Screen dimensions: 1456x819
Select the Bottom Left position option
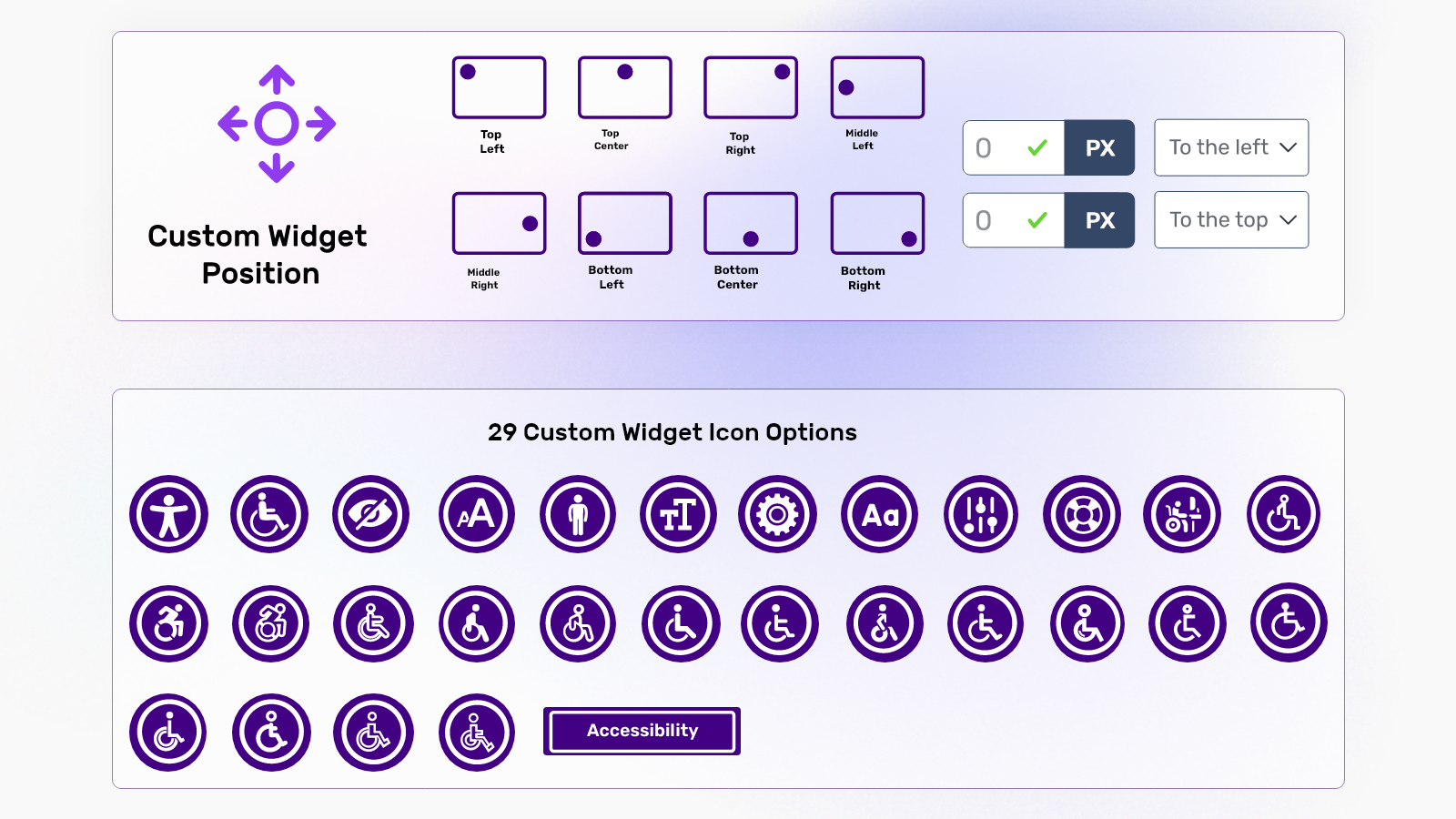625,223
